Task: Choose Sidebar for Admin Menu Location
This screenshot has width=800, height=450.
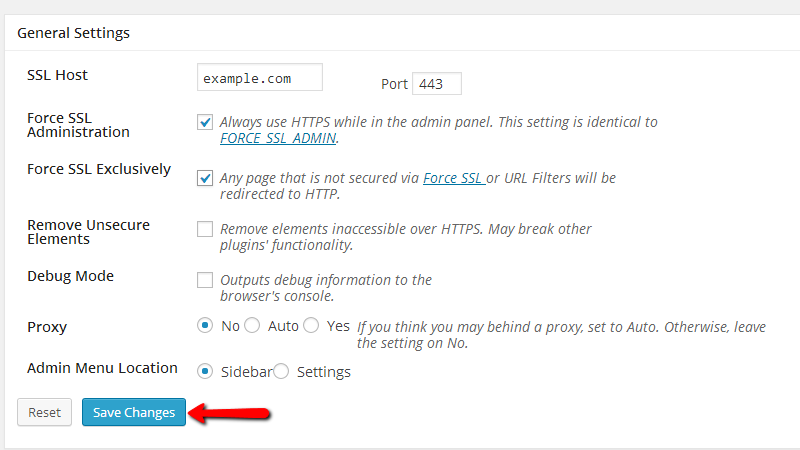Action: tap(205, 371)
